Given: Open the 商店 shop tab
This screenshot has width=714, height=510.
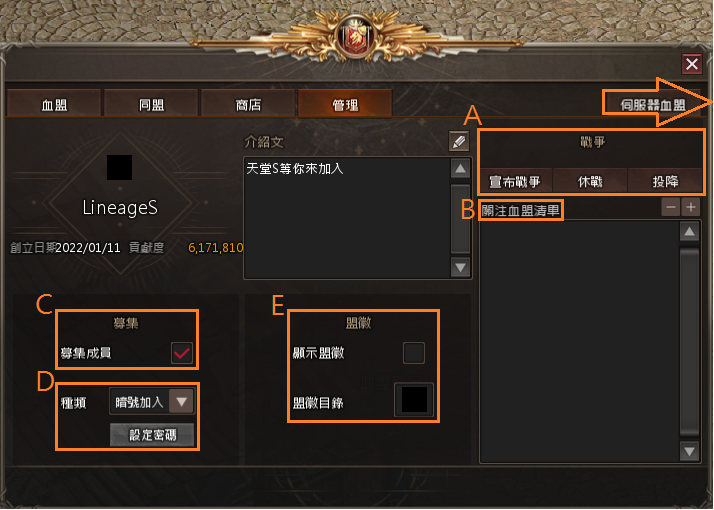Looking at the screenshot, I should pos(248,104).
